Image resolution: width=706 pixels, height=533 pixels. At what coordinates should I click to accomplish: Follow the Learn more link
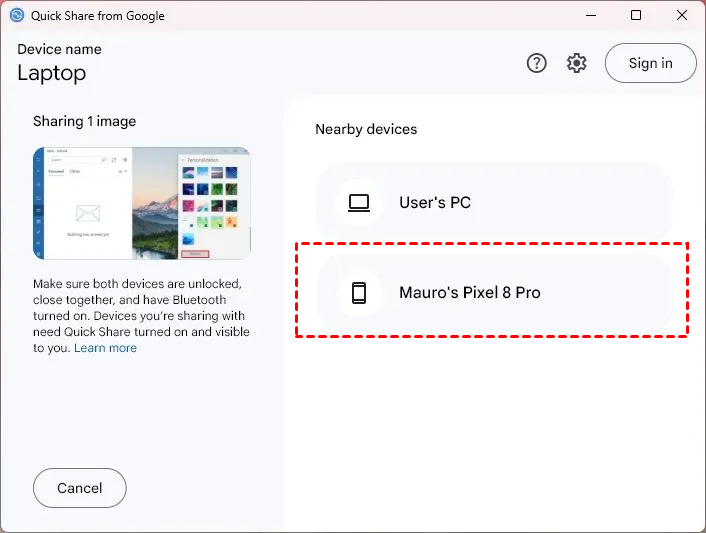105,348
